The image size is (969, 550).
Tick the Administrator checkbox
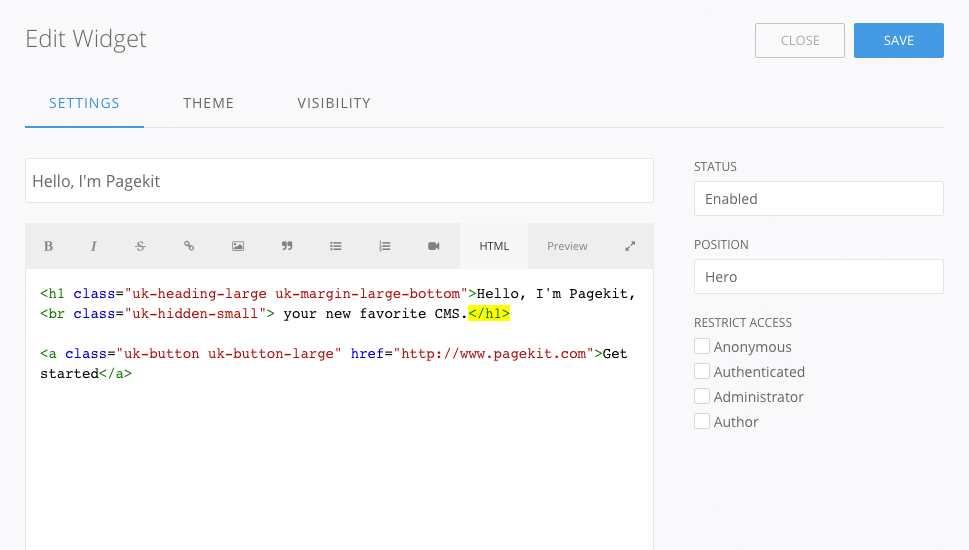[703, 397]
